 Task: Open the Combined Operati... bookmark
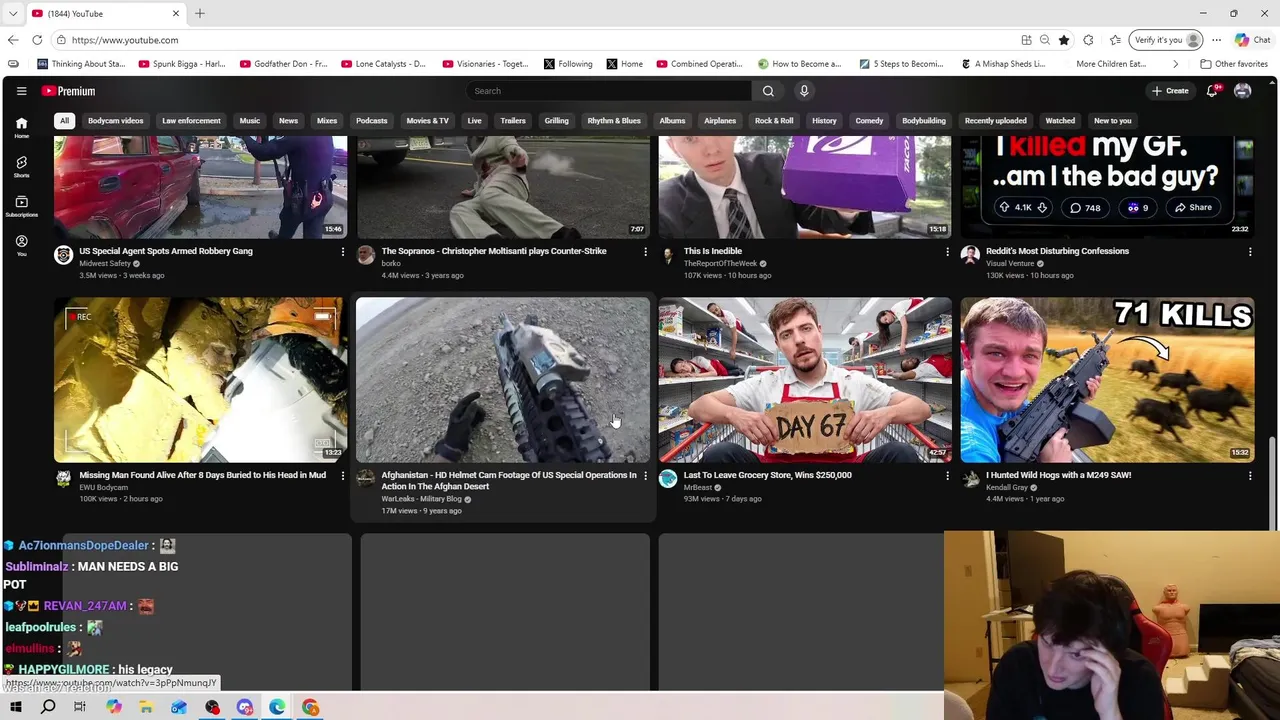point(700,64)
